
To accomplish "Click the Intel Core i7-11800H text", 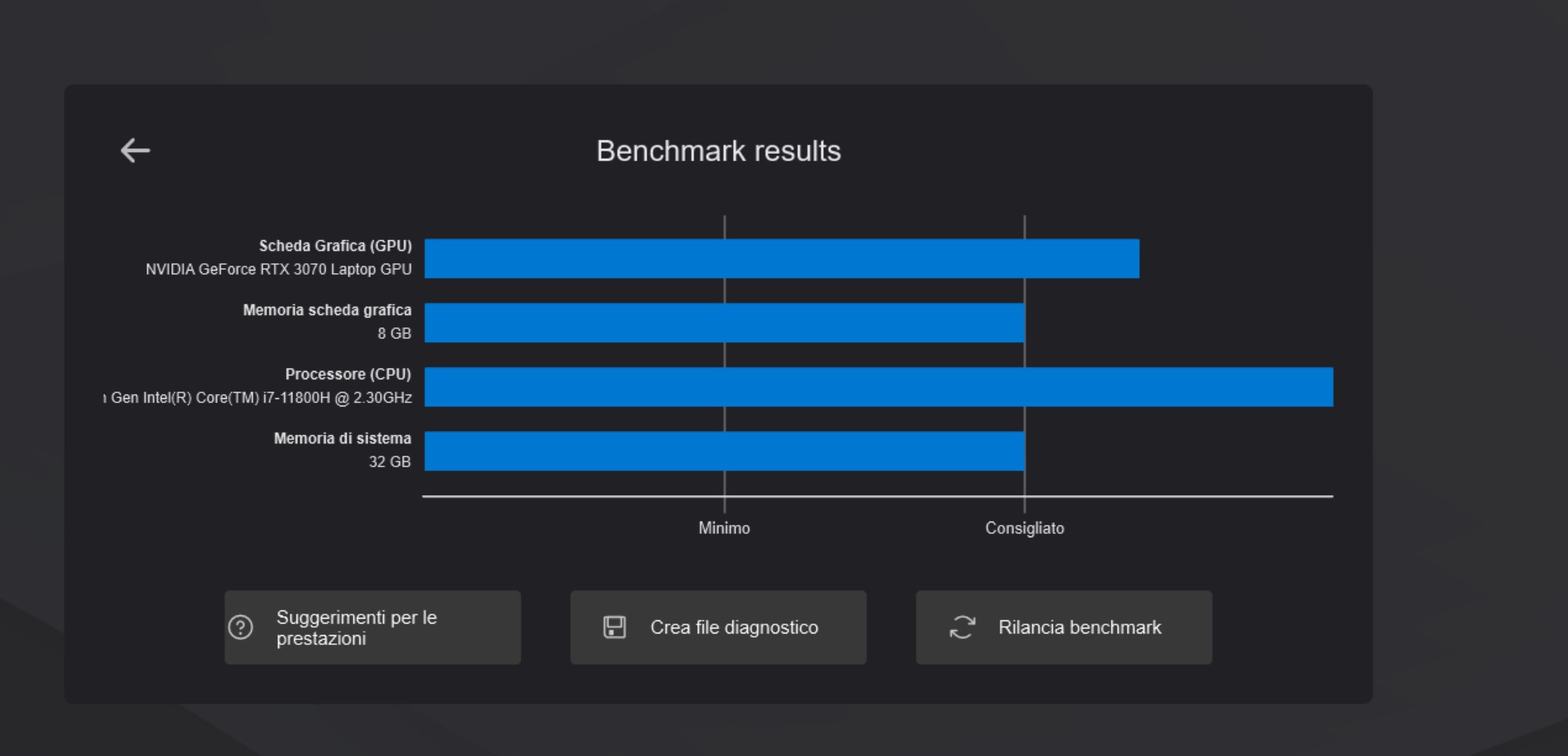I will [258, 398].
